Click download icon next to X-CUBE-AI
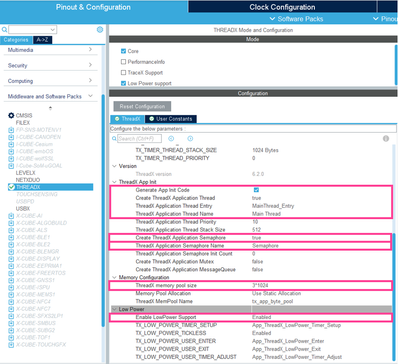The width and height of the screenshot is (399, 364). (11, 216)
